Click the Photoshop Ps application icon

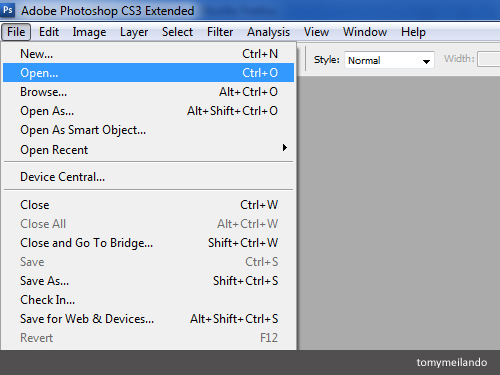click(8, 10)
